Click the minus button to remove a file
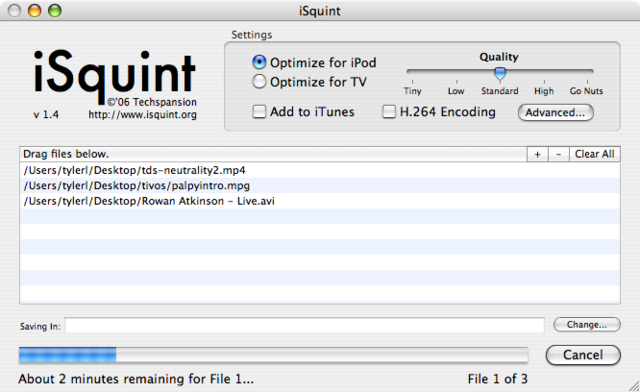Viewport: 640px width, 392px height. (x=559, y=154)
